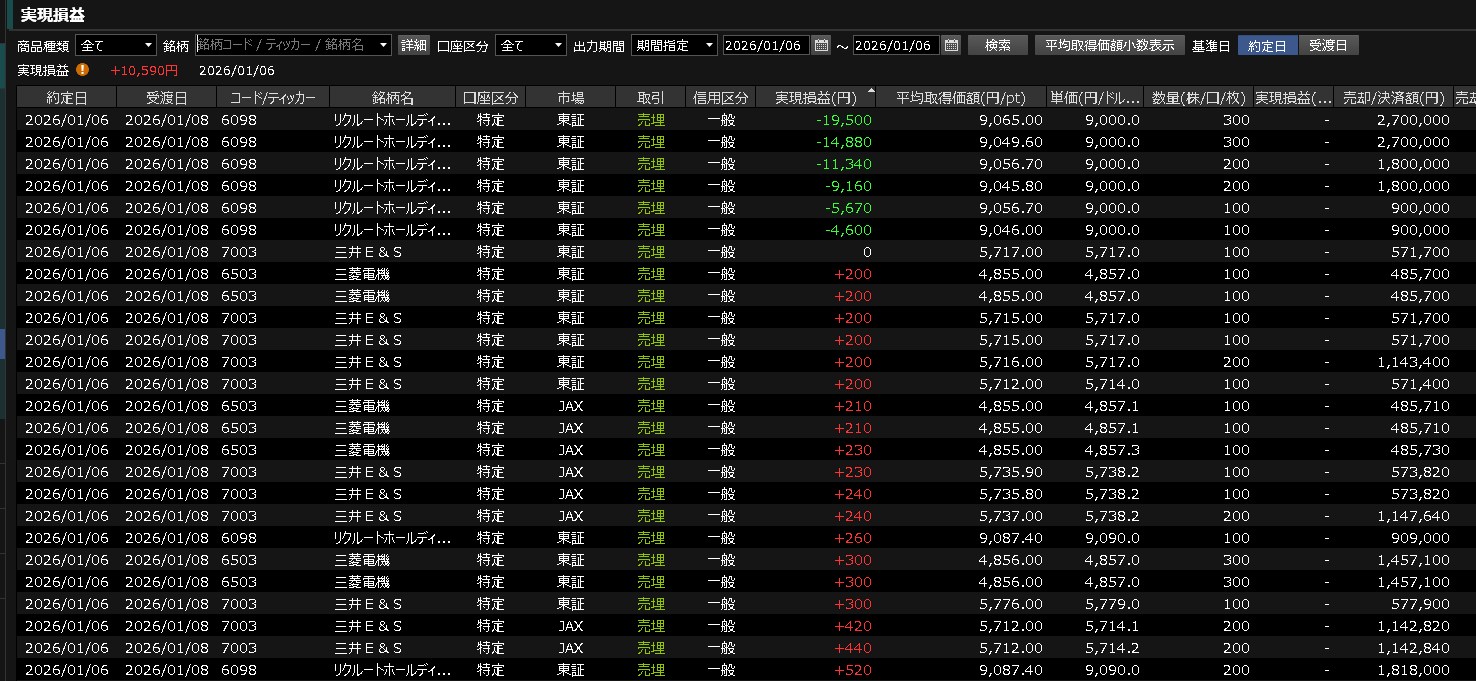Viewport: 1476px width, 681px height.
Task: Expand the 商品種類 dropdown
Action: tap(116, 45)
